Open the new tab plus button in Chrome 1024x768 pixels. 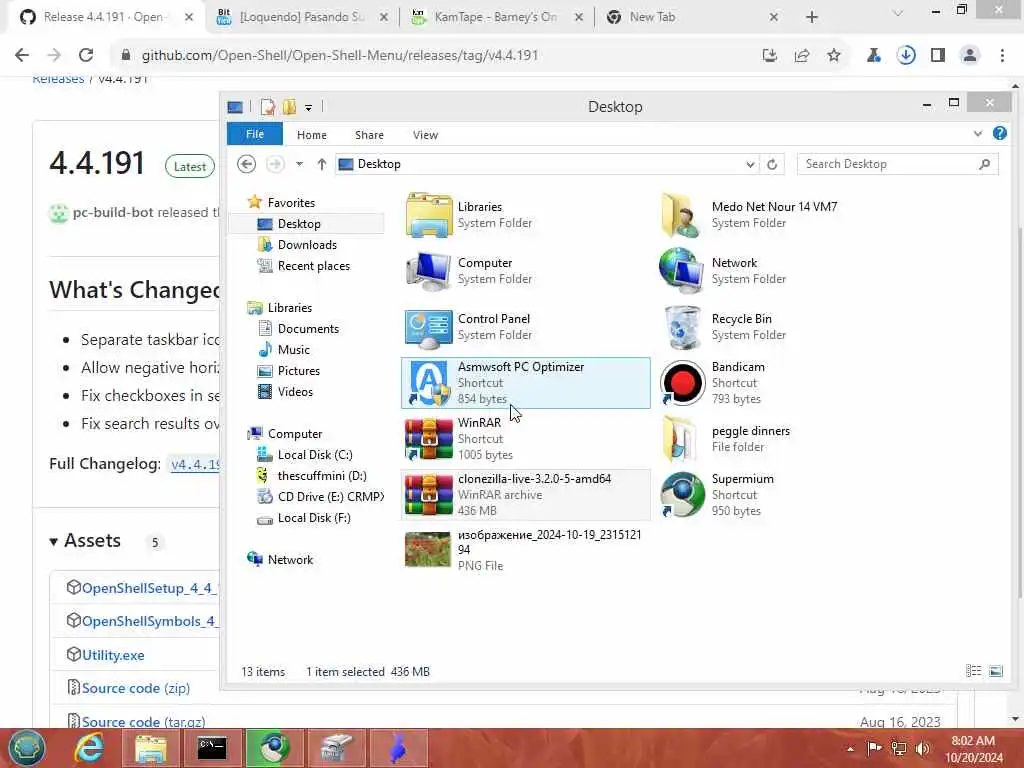pyautogui.click(x=811, y=18)
